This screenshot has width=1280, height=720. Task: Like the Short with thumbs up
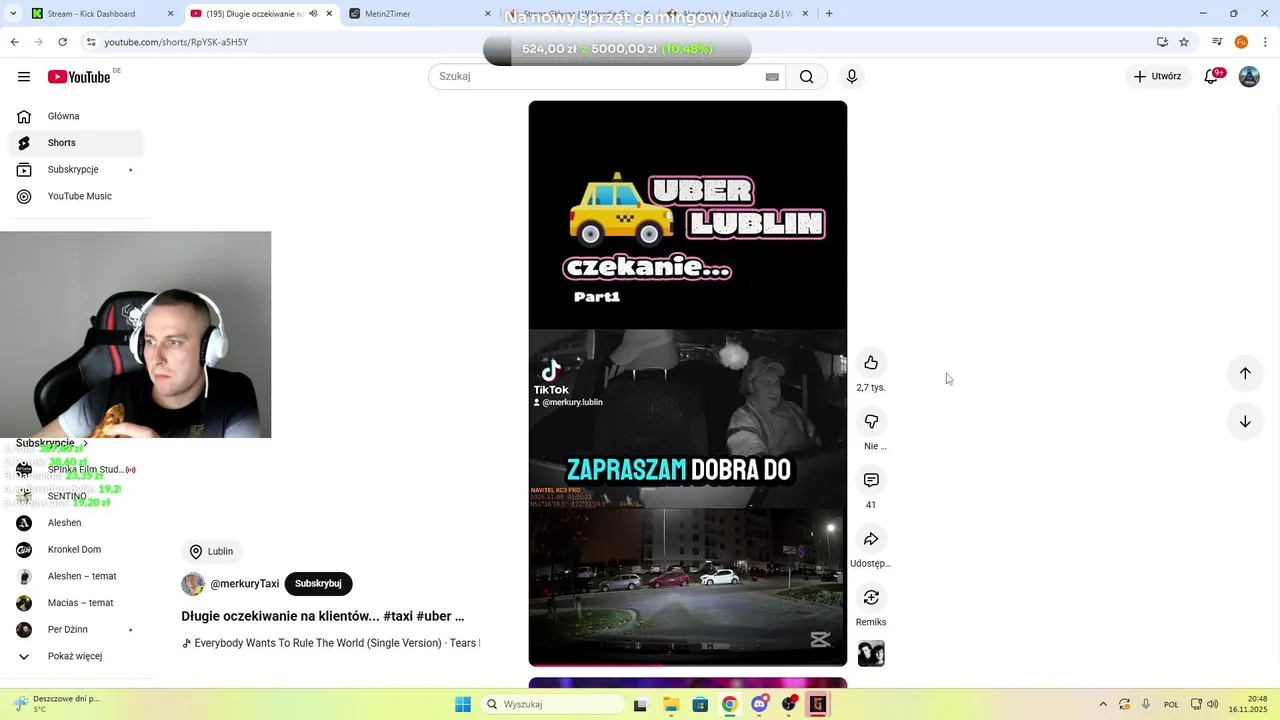[871, 363]
